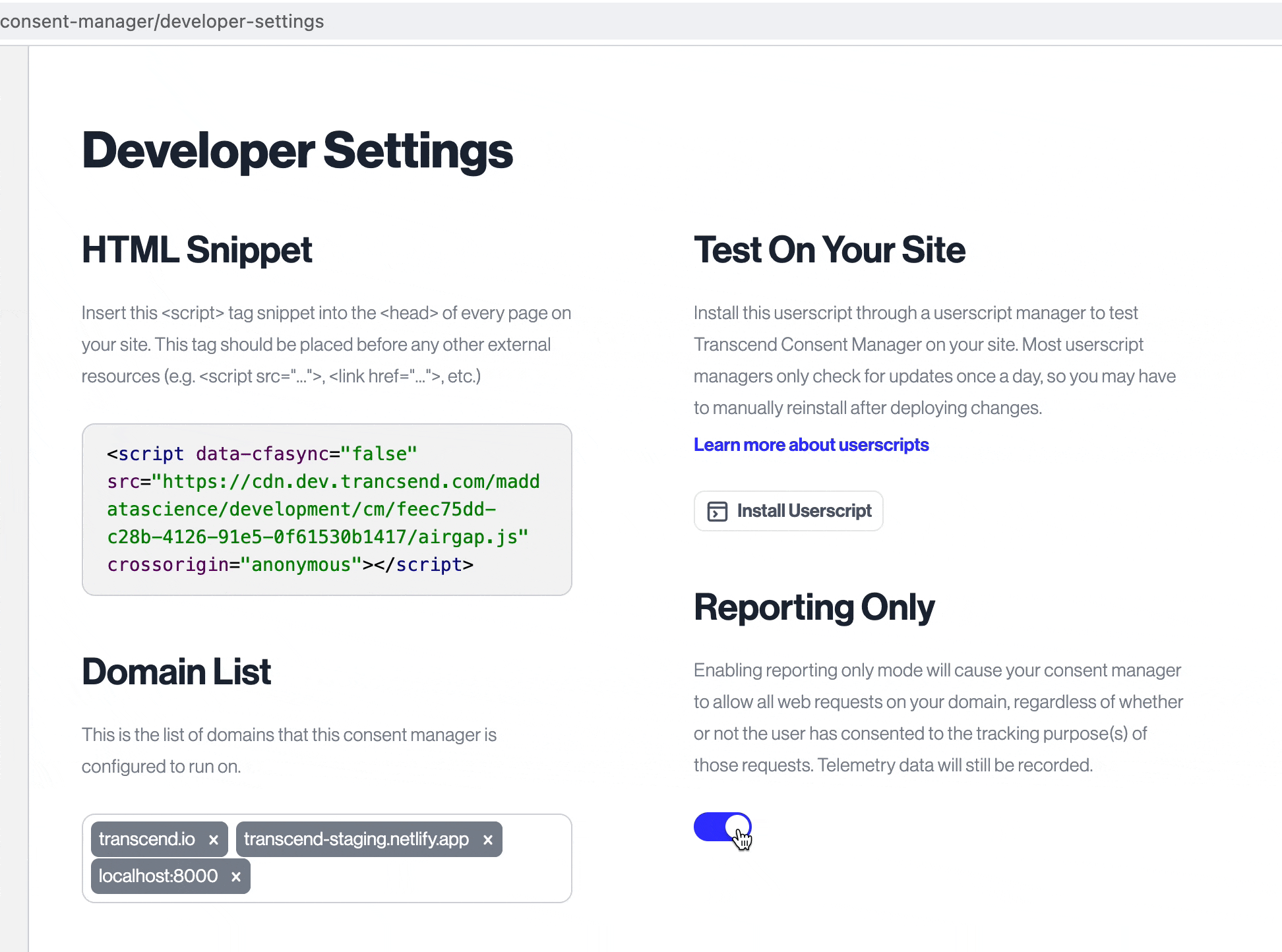Remove the transcend-staging.netlify.app domain tag
Image resolution: width=1282 pixels, height=952 pixels.
pyautogui.click(x=488, y=840)
